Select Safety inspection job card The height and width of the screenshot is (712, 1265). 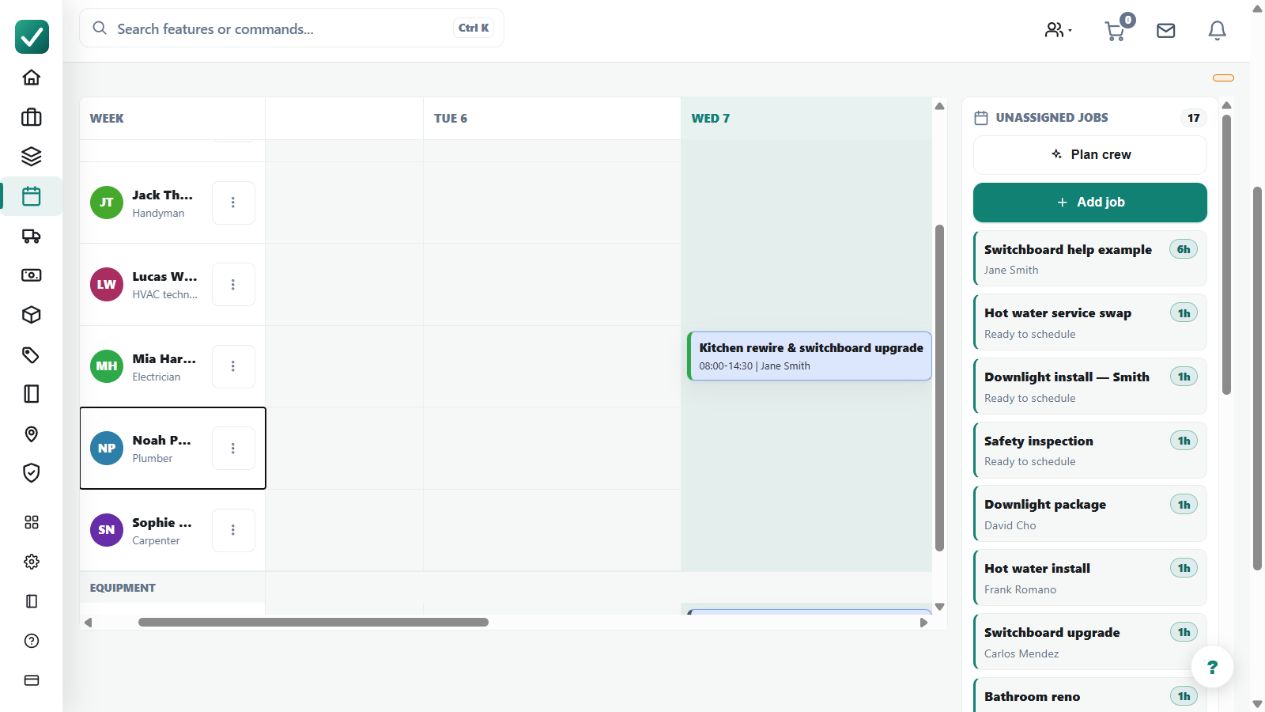(x=1090, y=450)
